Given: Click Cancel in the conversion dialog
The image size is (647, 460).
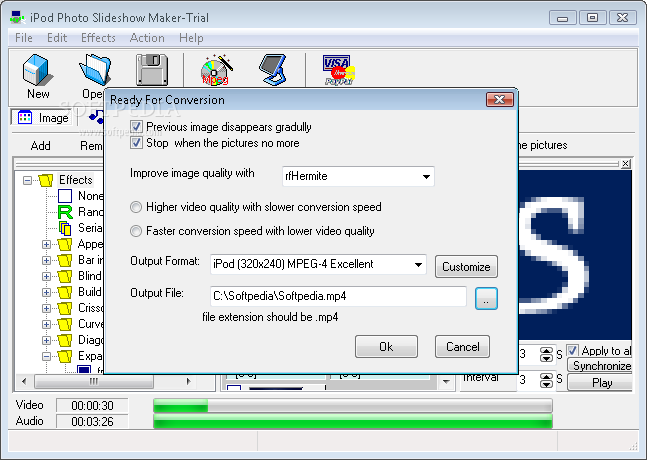Looking at the screenshot, I should (x=463, y=347).
